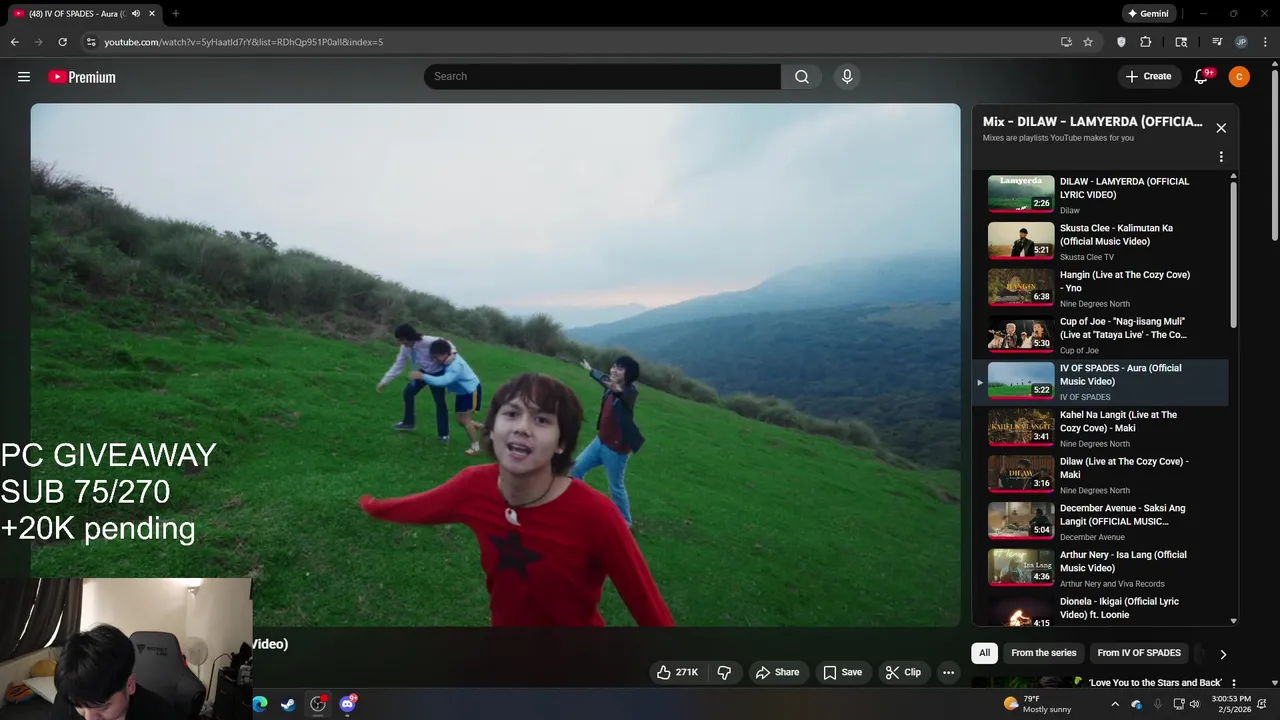Click the address bar URL
The image size is (1280, 720).
tap(244, 42)
